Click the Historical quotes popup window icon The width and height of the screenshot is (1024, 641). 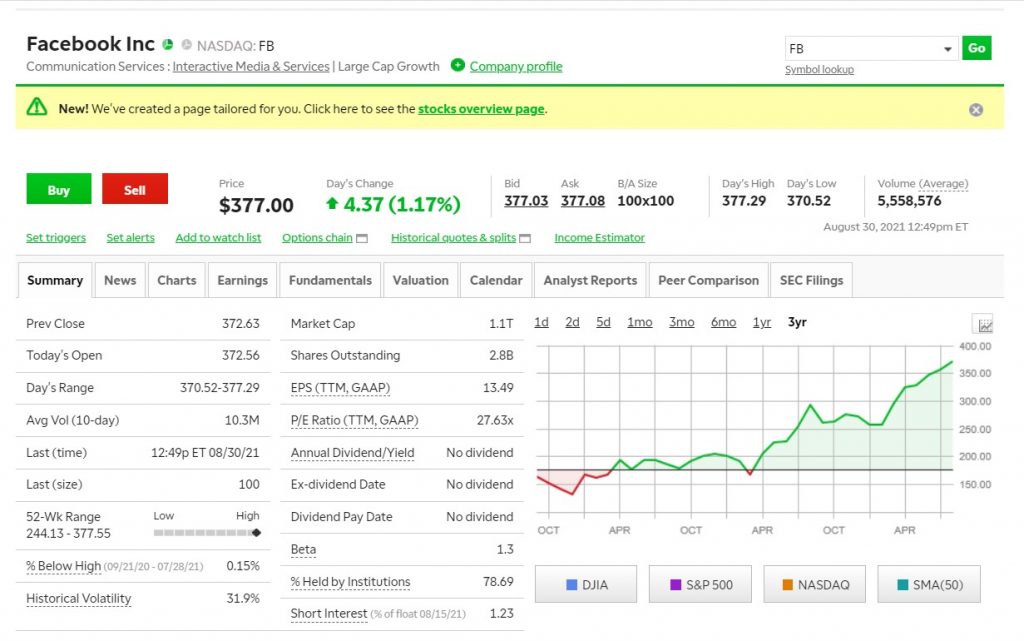(525, 238)
